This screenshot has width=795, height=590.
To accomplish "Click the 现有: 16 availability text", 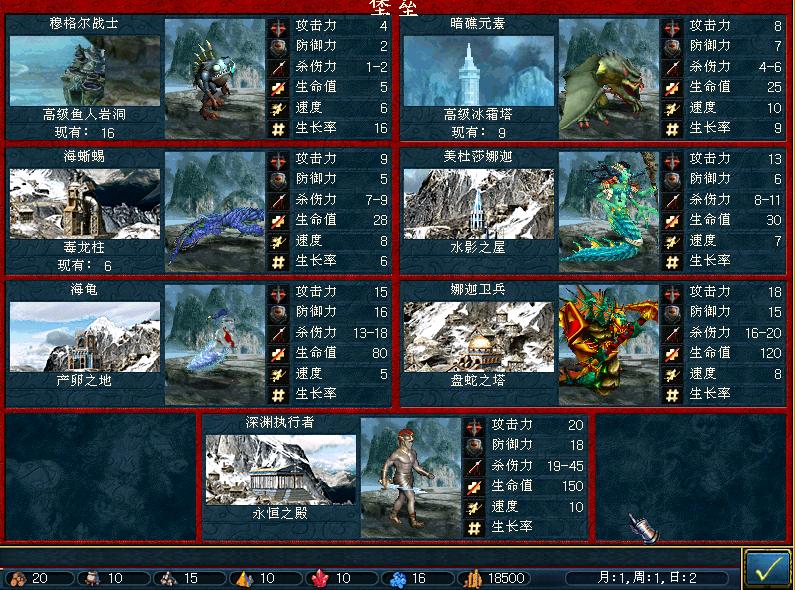I will tap(85, 133).
